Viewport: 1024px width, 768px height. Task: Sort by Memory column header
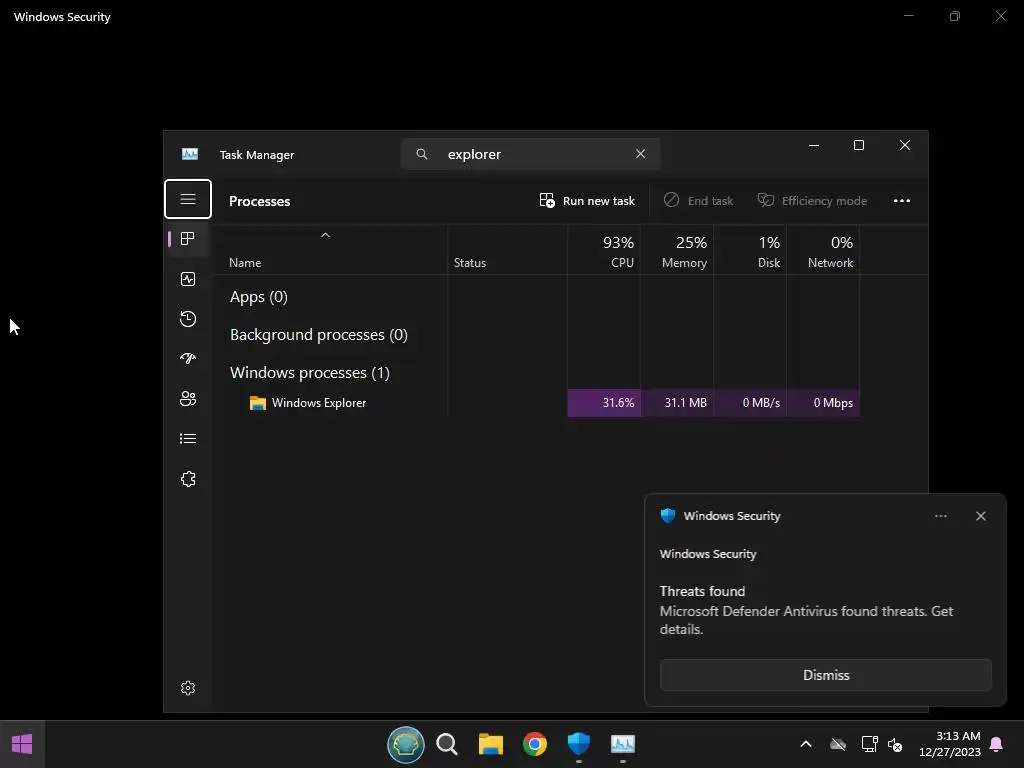coord(677,251)
